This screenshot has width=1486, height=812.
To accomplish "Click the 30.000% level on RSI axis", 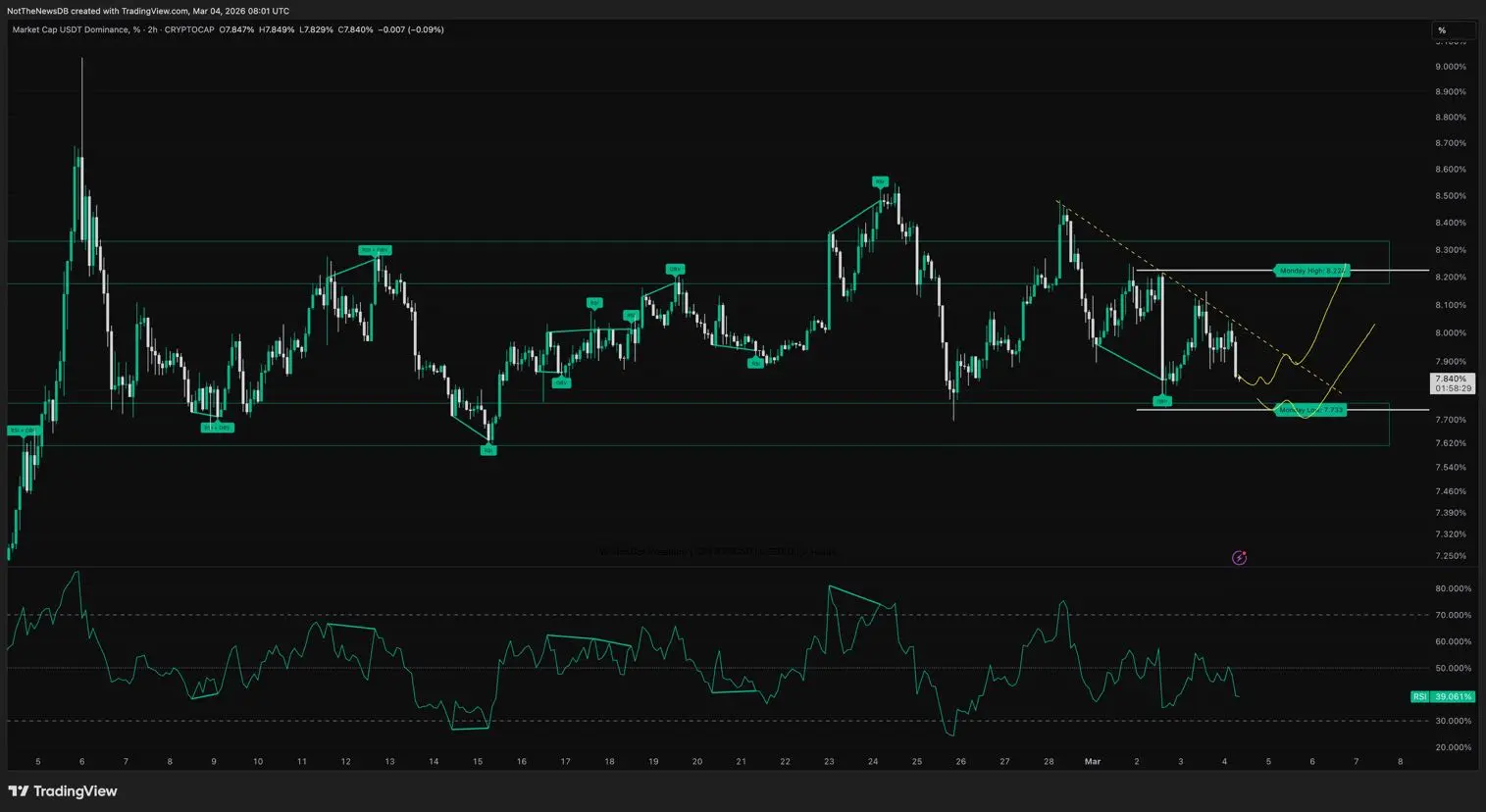I will [1453, 721].
